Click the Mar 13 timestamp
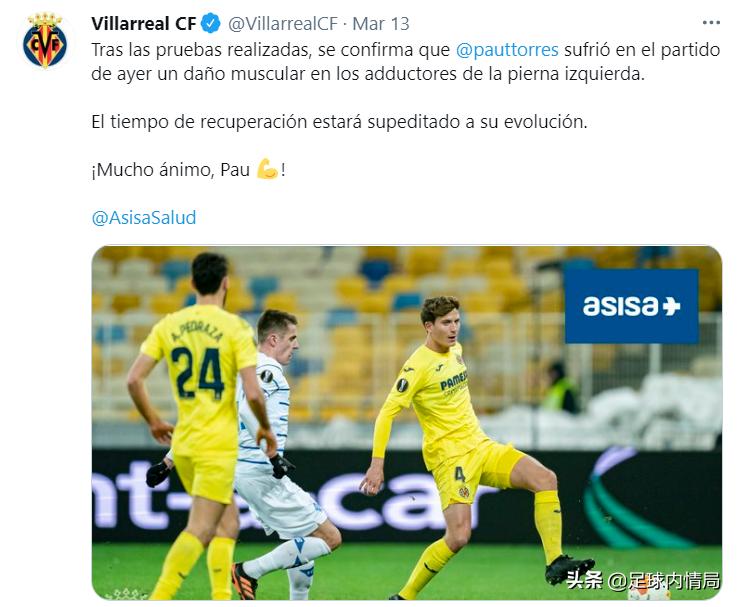The height and width of the screenshot is (607, 738). click(381, 24)
